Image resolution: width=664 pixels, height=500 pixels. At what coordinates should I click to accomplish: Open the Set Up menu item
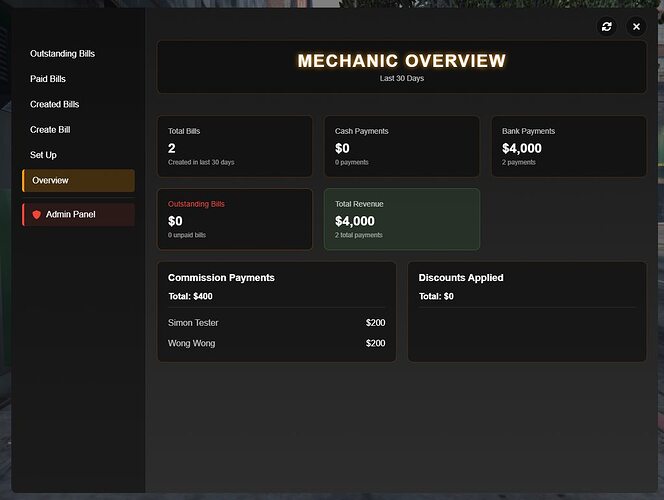point(43,155)
